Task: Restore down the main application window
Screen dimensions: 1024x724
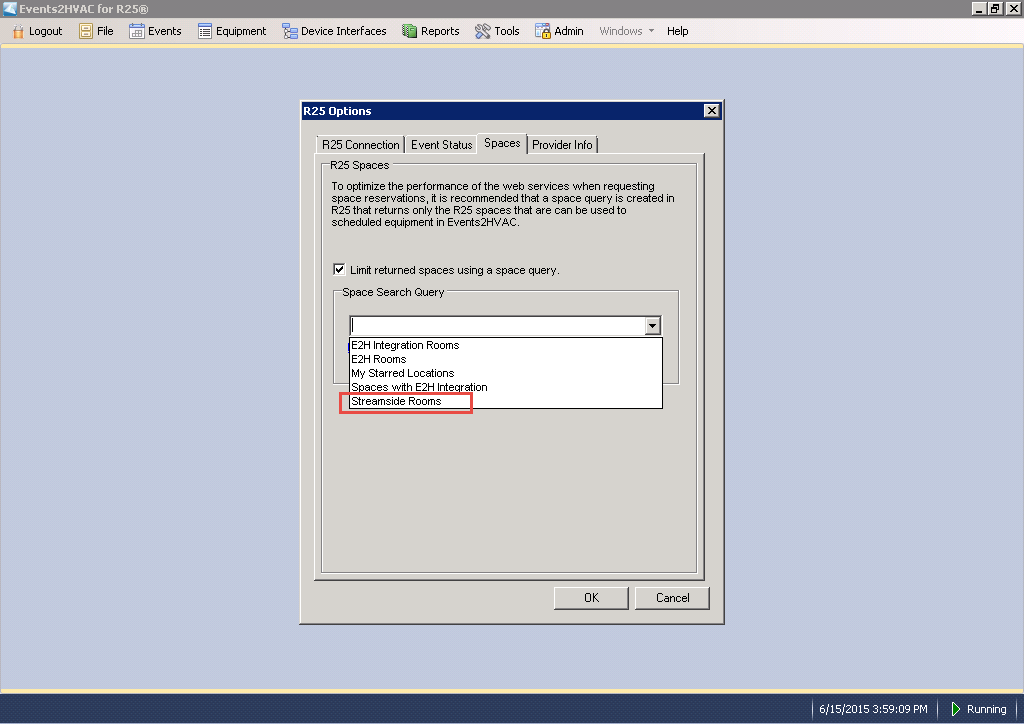Action: [995, 8]
